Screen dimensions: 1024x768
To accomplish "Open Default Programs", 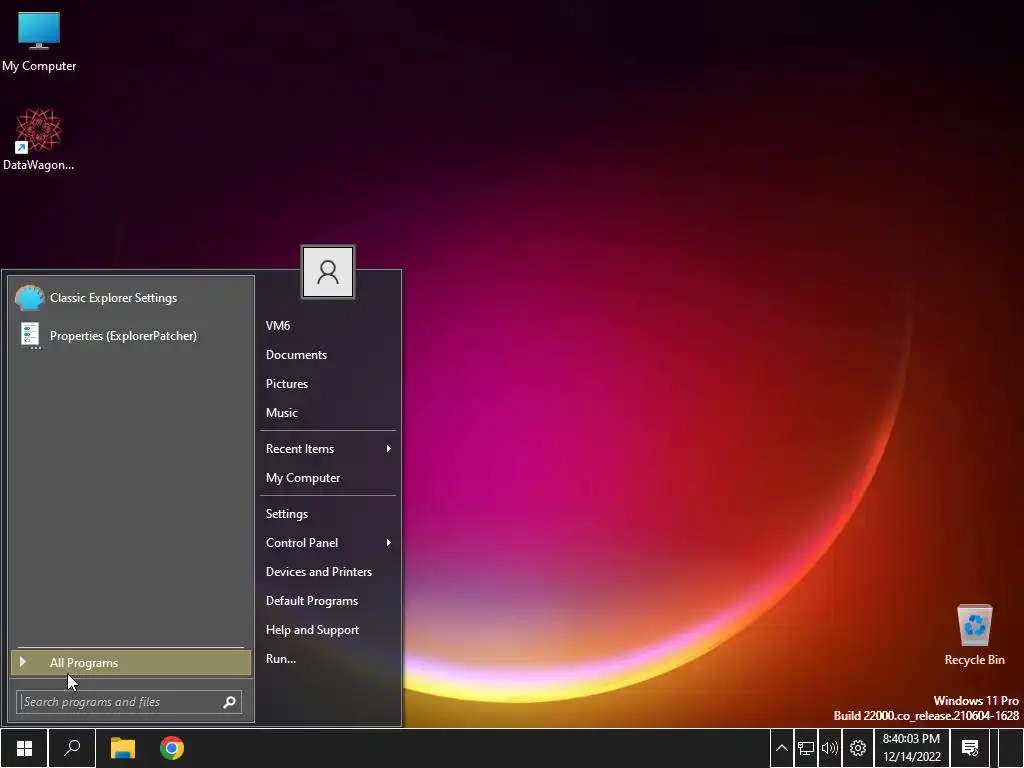I will pos(328,601).
